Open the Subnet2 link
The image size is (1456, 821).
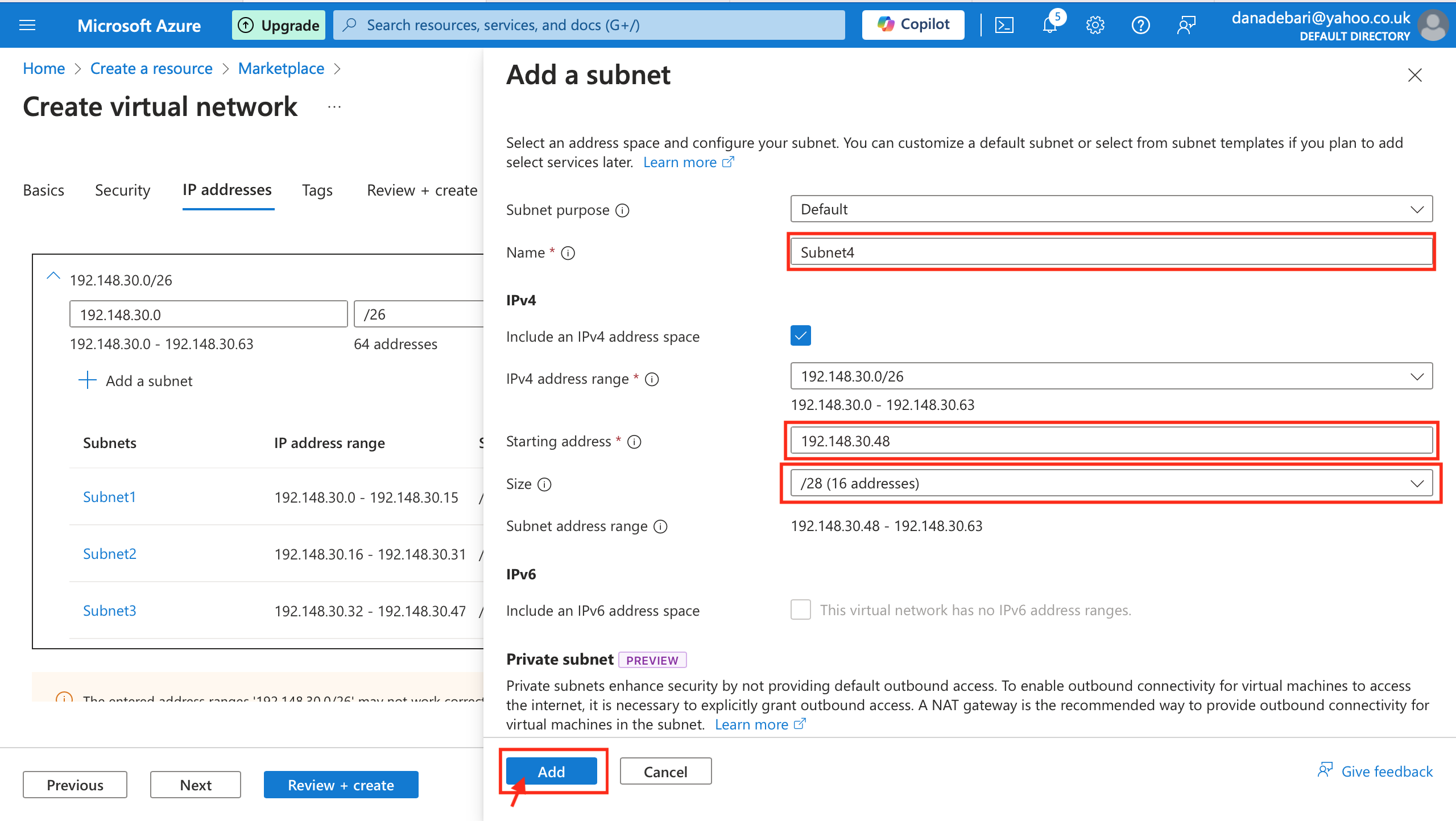point(110,554)
